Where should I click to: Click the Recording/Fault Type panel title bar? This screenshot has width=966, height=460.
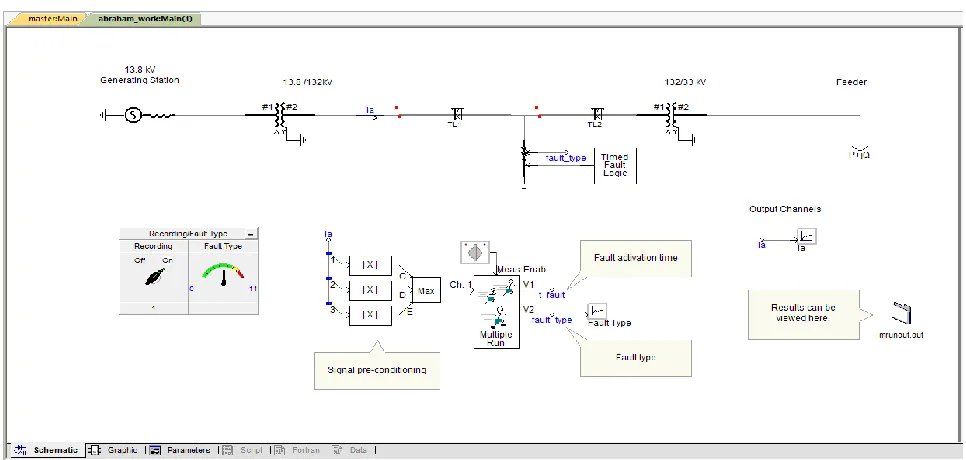[x=189, y=234]
